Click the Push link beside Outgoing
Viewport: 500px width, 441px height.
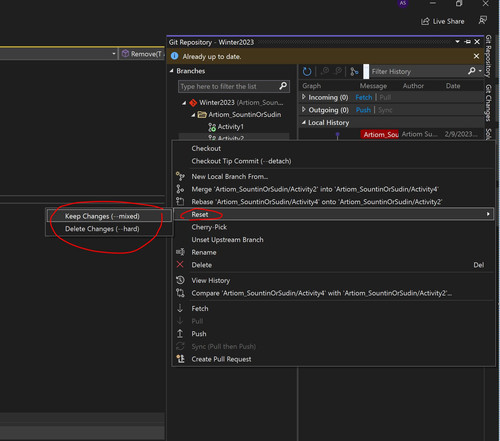coord(363,110)
